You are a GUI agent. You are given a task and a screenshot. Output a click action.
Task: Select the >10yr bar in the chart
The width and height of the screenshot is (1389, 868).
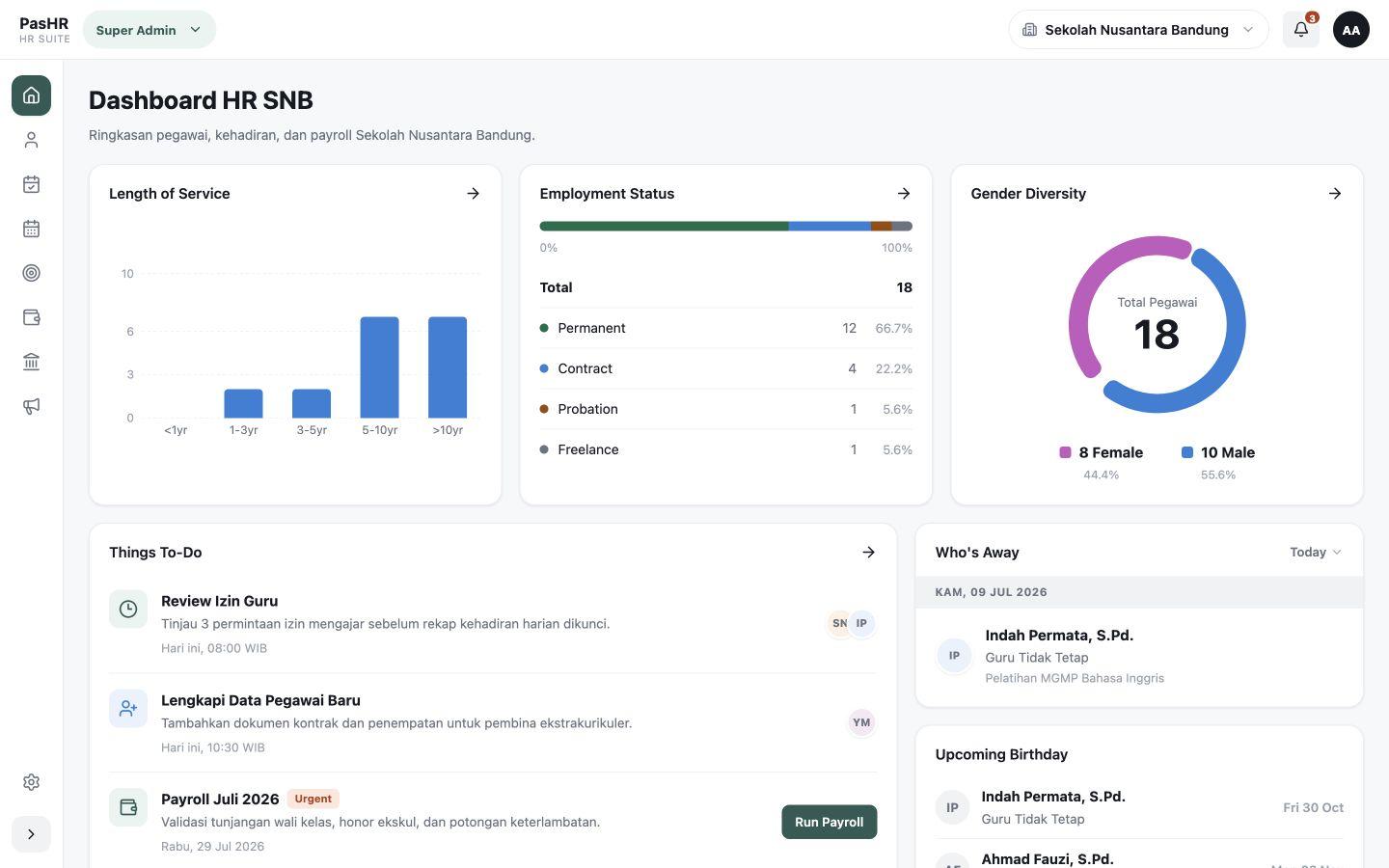(448, 367)
